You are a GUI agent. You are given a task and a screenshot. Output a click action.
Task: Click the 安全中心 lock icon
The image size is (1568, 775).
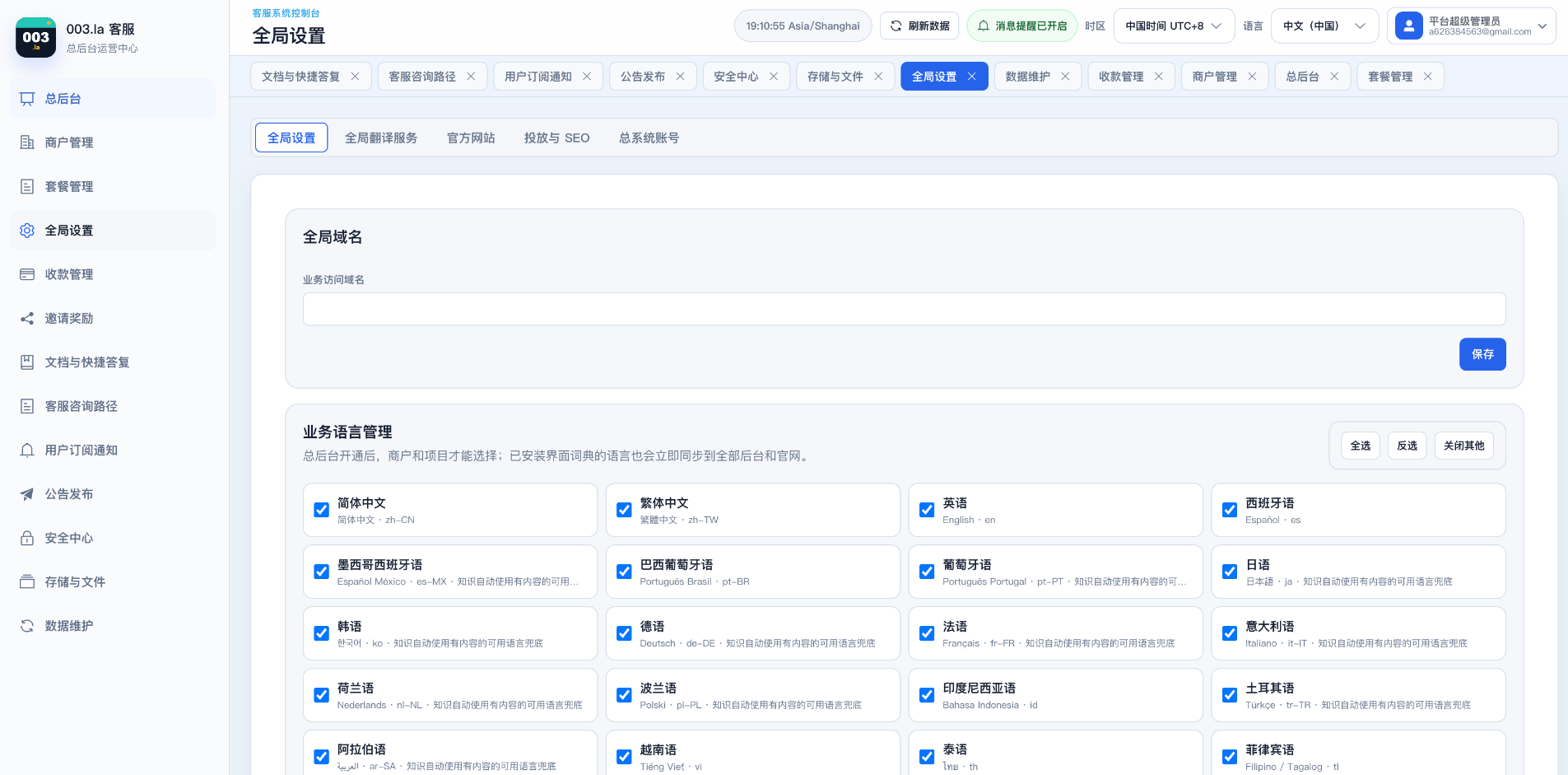coord(27,538)
